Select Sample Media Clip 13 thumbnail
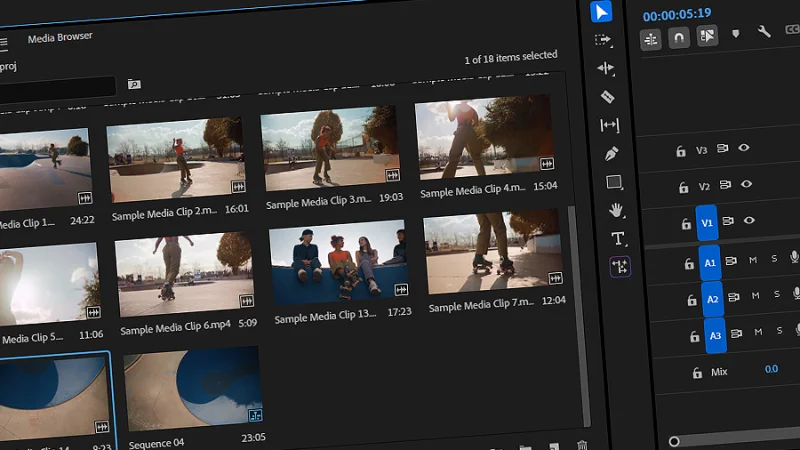The height and width of the screenshot is (450, 800). [339, 262]
